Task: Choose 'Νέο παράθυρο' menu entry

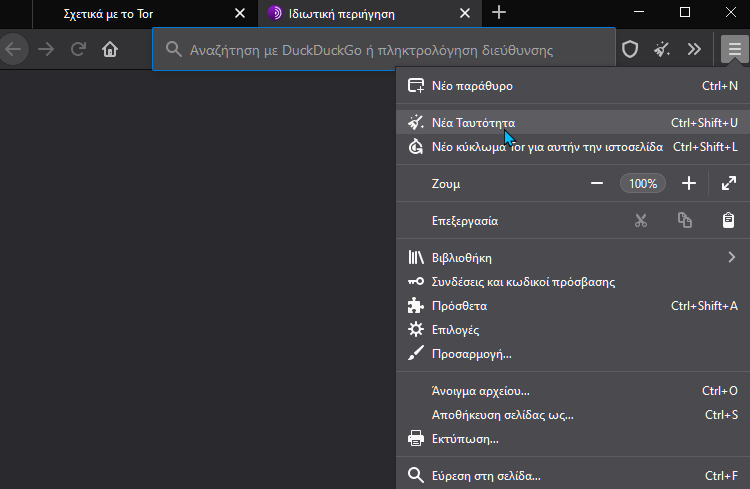Action: click(x=573, y=86)
